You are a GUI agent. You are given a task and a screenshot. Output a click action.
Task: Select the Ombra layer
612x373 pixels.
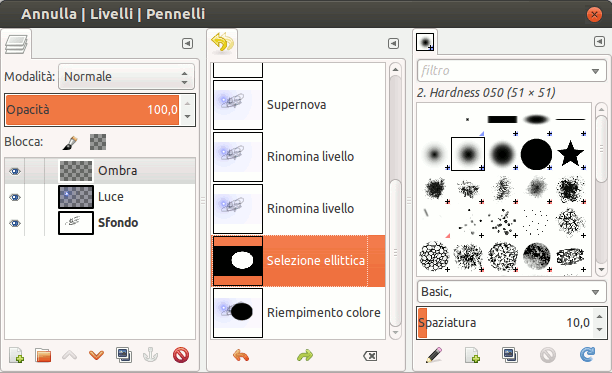pos(100,171)
